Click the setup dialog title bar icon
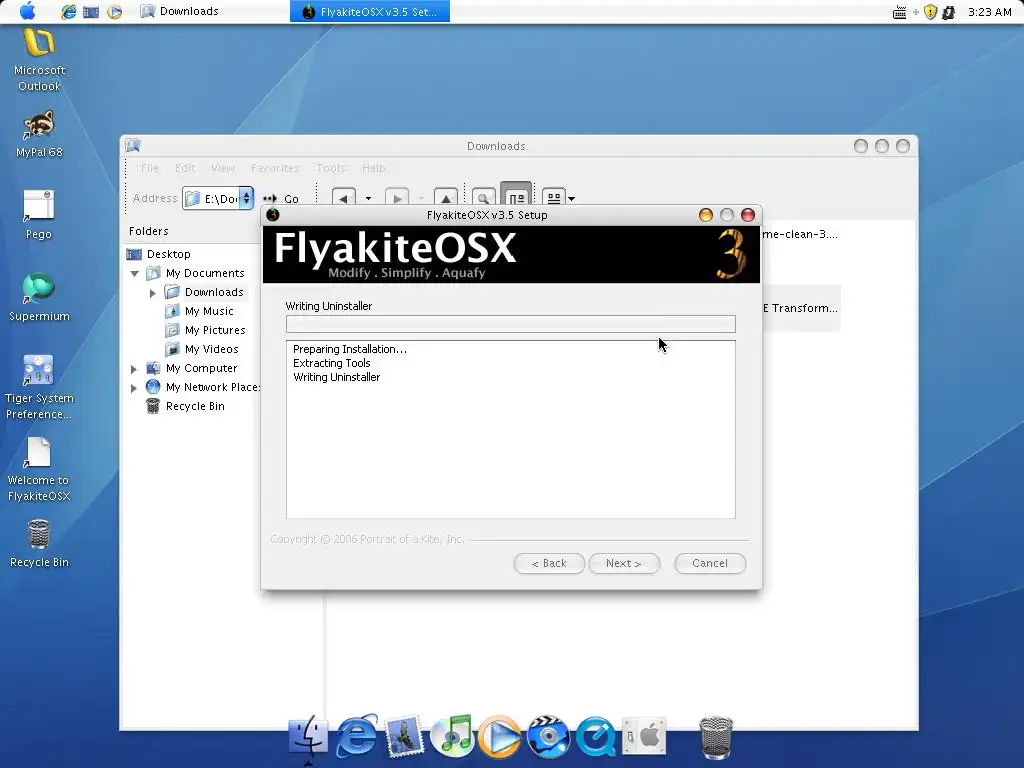1024x768 pixels. point(273,214)
